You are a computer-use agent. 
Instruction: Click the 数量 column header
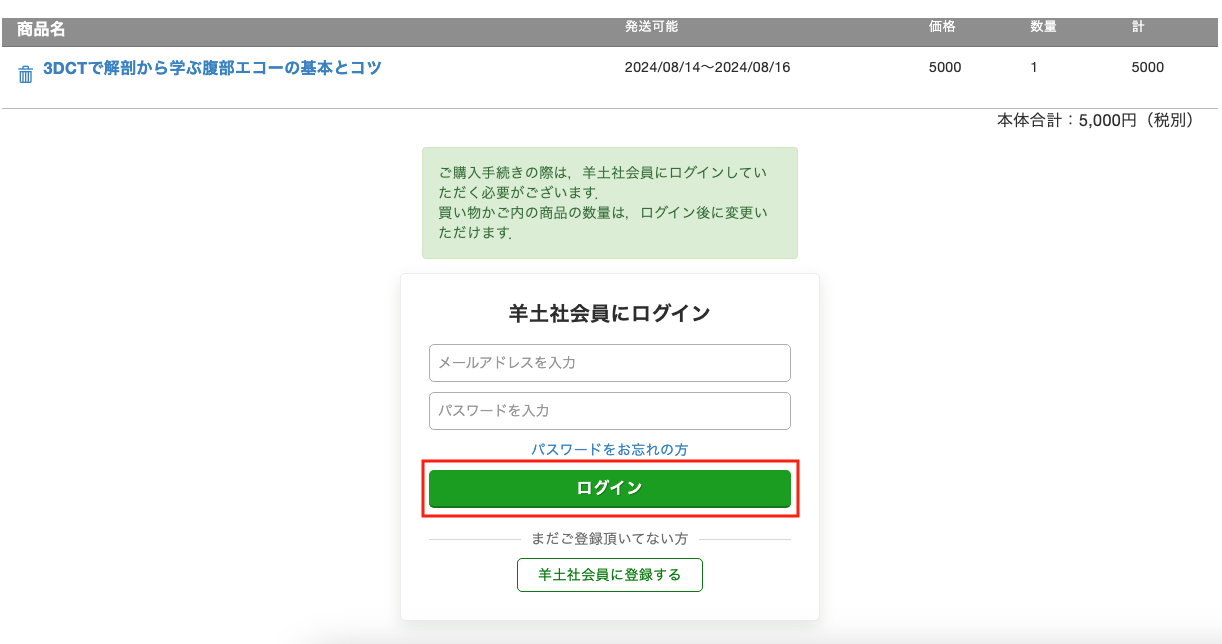(x=1043, y=27)
